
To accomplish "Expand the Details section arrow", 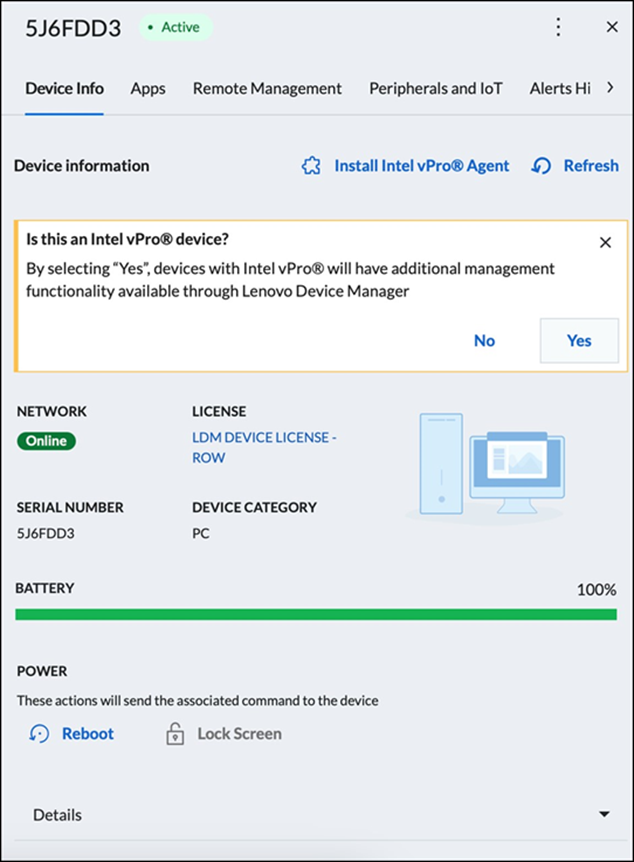I will tap(604, 814).
